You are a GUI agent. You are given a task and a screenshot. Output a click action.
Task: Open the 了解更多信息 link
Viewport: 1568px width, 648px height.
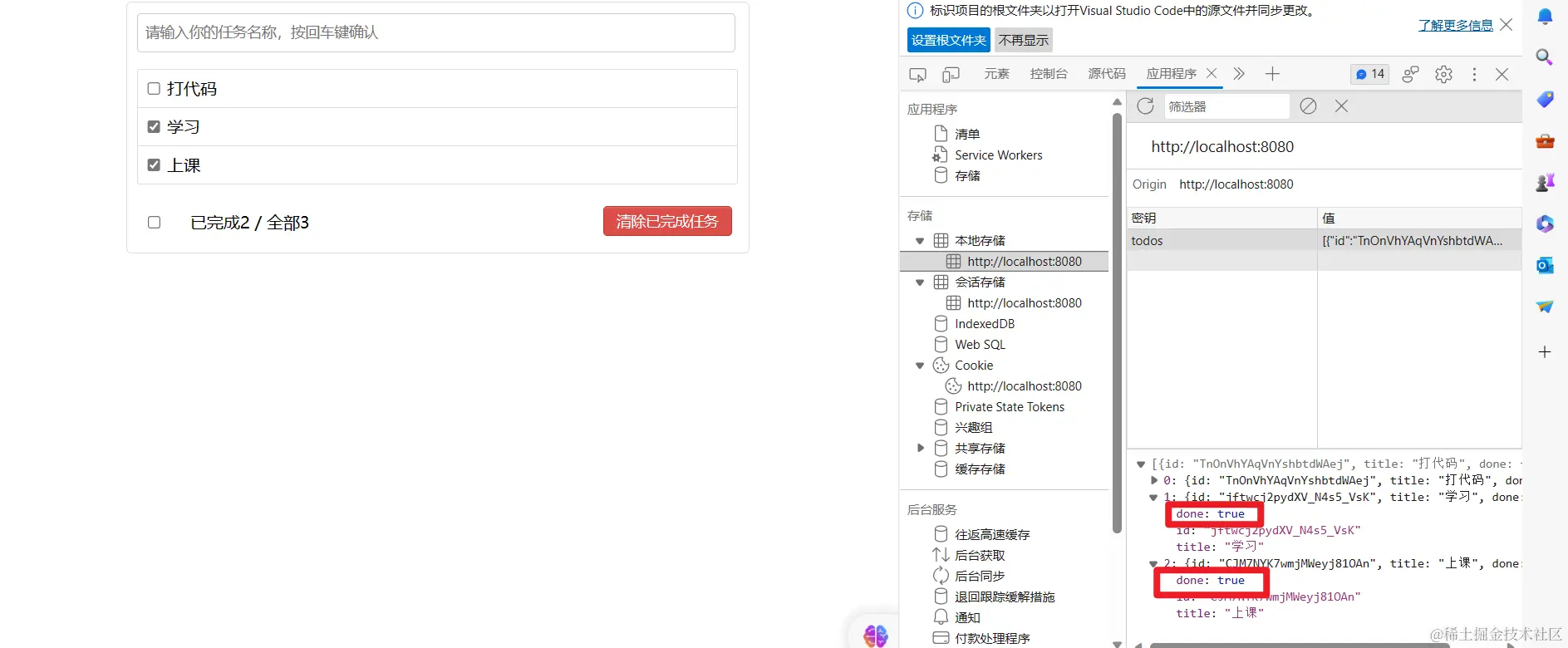click(1455, 25)
